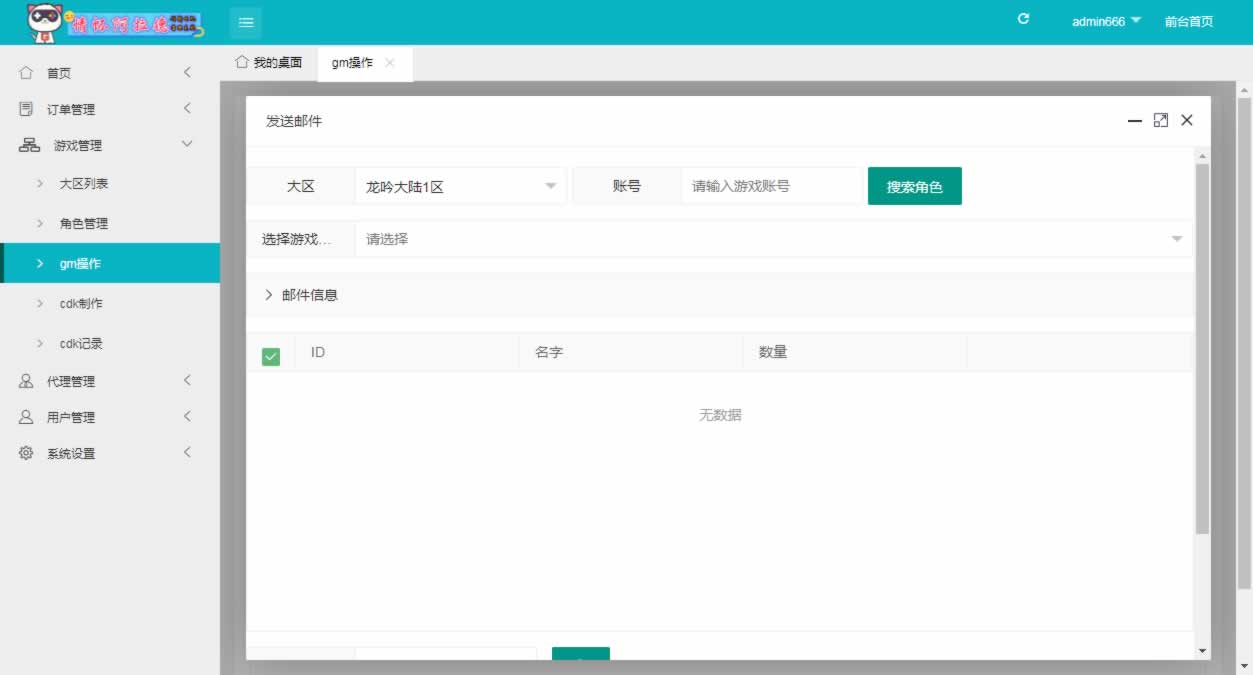This screenshot has height=675, width=1253.
Task: Open the 大区 dropdown showing 龙吟大陆1区
Action: tap(460, 187)
